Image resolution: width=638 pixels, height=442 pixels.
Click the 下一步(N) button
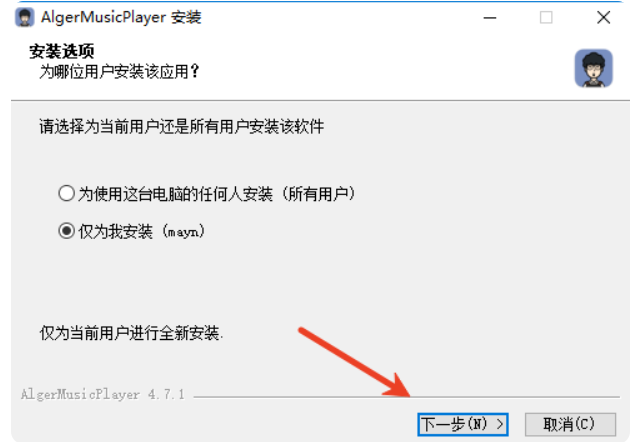coord(463,424)
